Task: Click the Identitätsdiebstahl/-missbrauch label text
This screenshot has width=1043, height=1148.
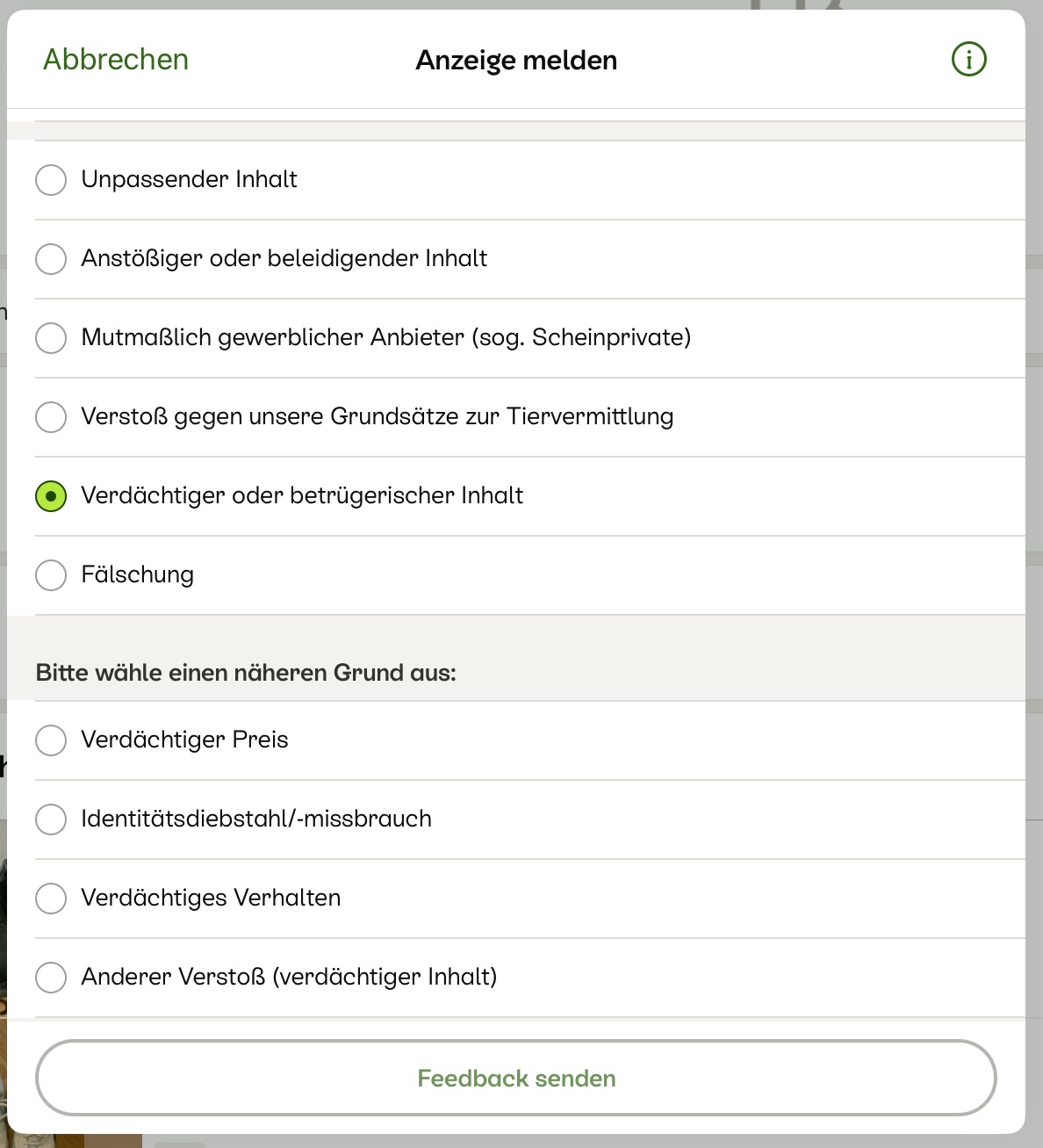Action: [256, 819]
